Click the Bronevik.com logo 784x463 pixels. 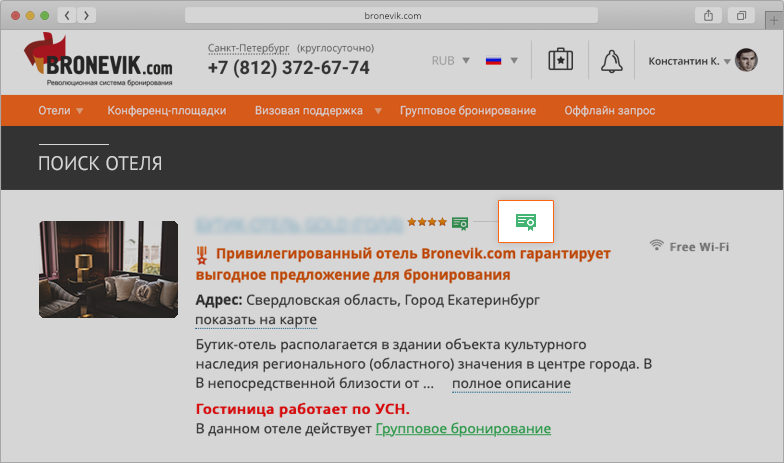(98, 60)
